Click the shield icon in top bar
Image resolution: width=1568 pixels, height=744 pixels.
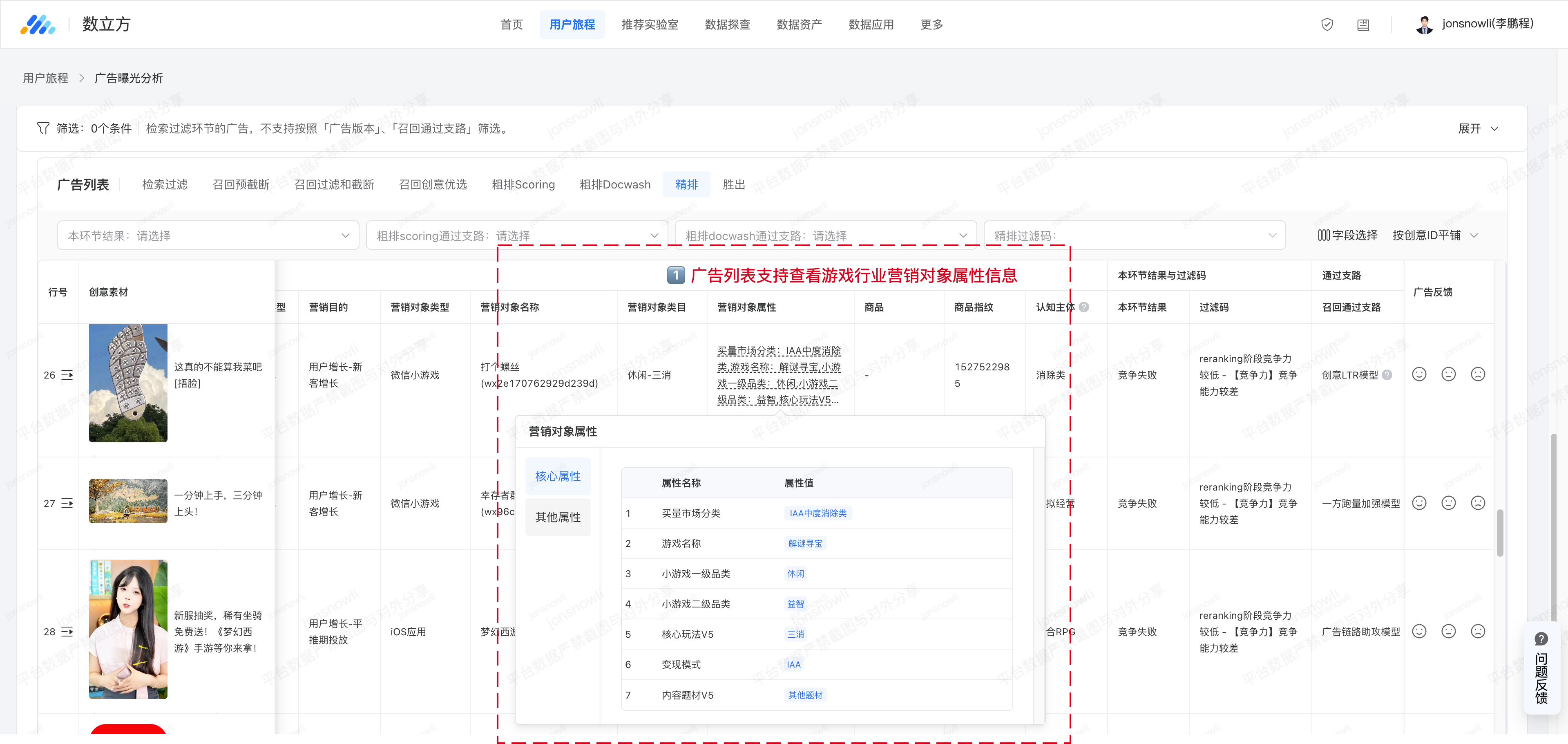tap(1327, 25)
